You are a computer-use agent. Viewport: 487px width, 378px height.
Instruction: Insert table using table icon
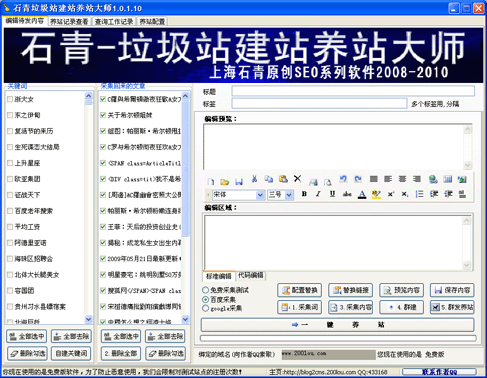[448, 179]
